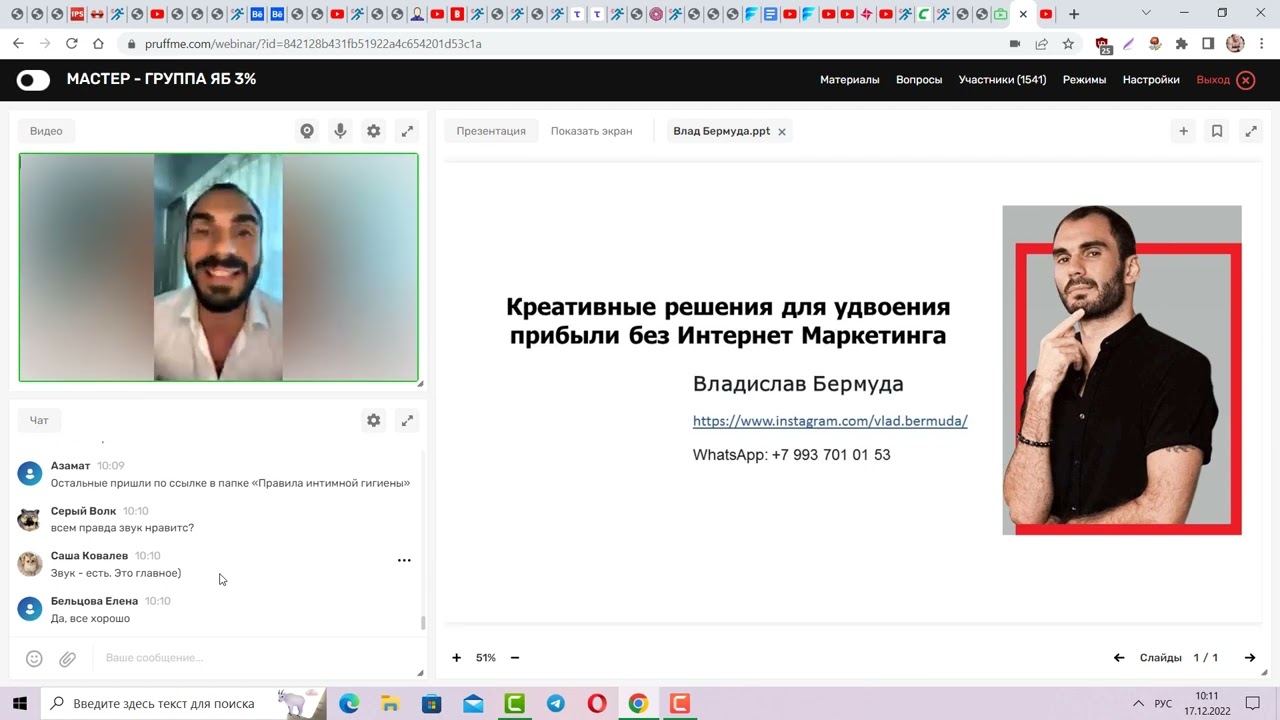Screen dimensions: 1280x720
Task: Mute the microphone in the video panel
Action: click(x=340, y=131)
